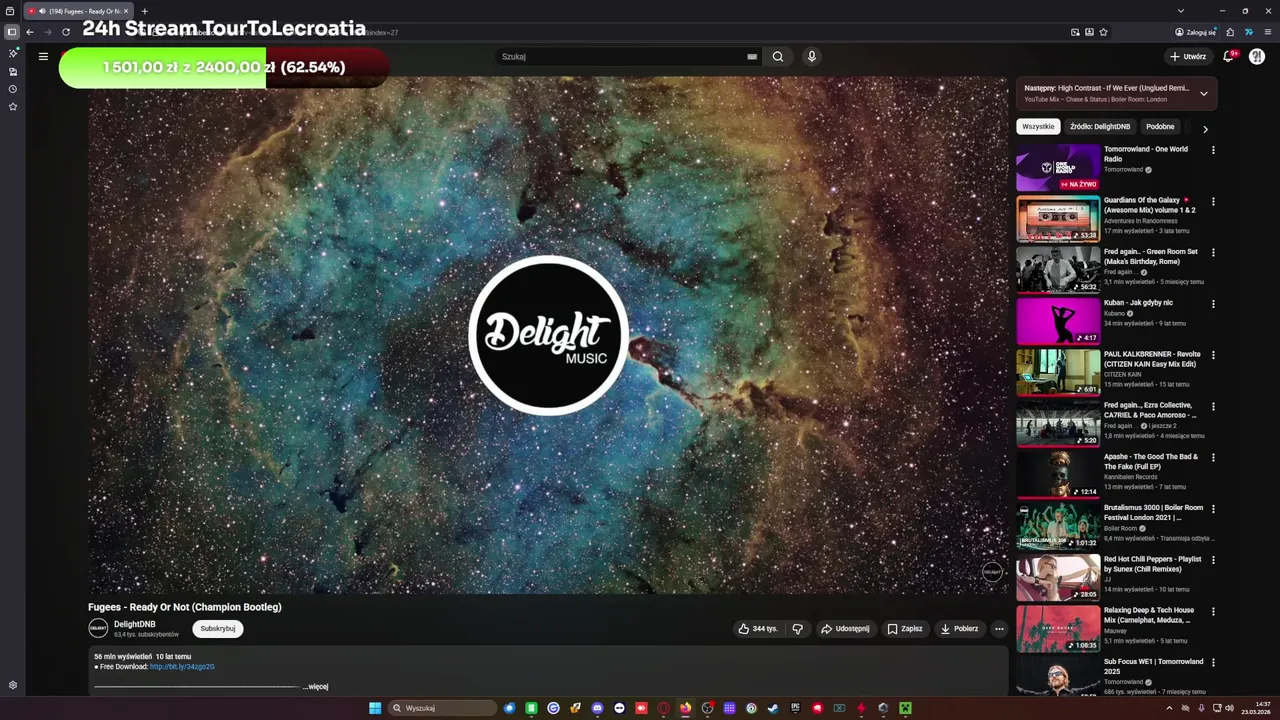This screenshot has height=720, width=1280.
Task: Open more actions ellipsis under video
Action: coord(999,629)
